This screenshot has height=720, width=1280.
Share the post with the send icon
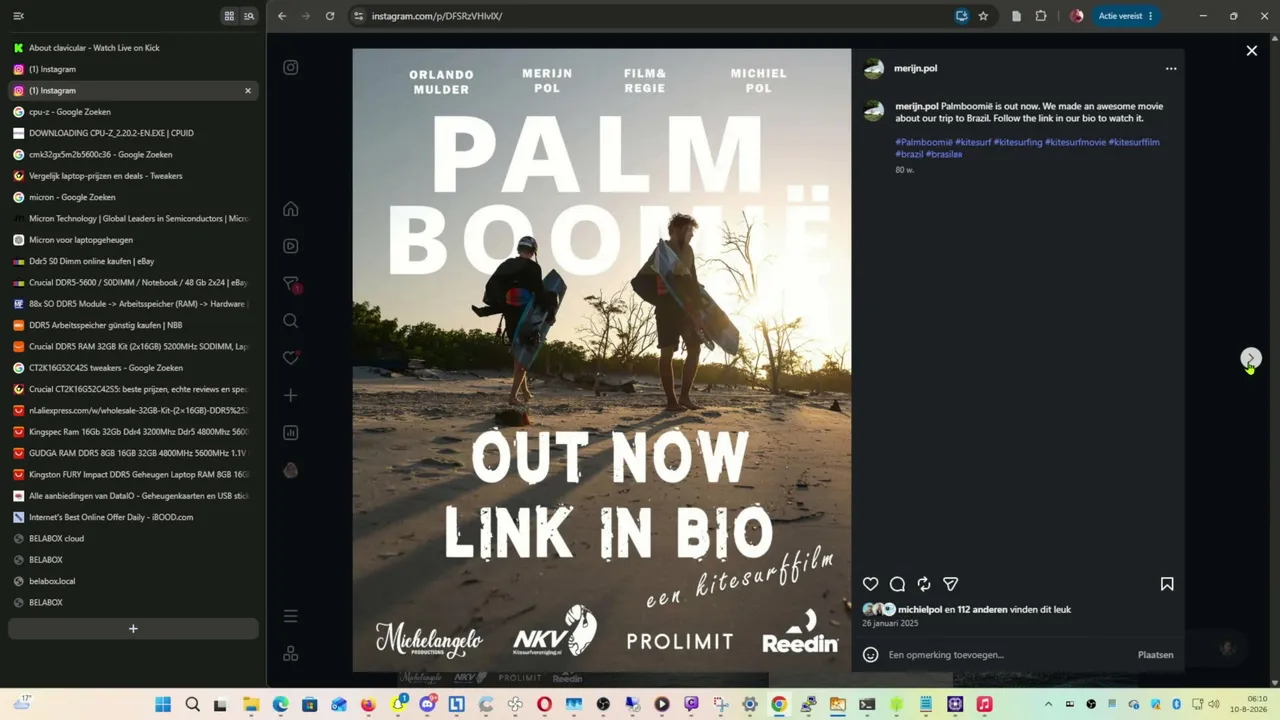(x=951, y=584)
